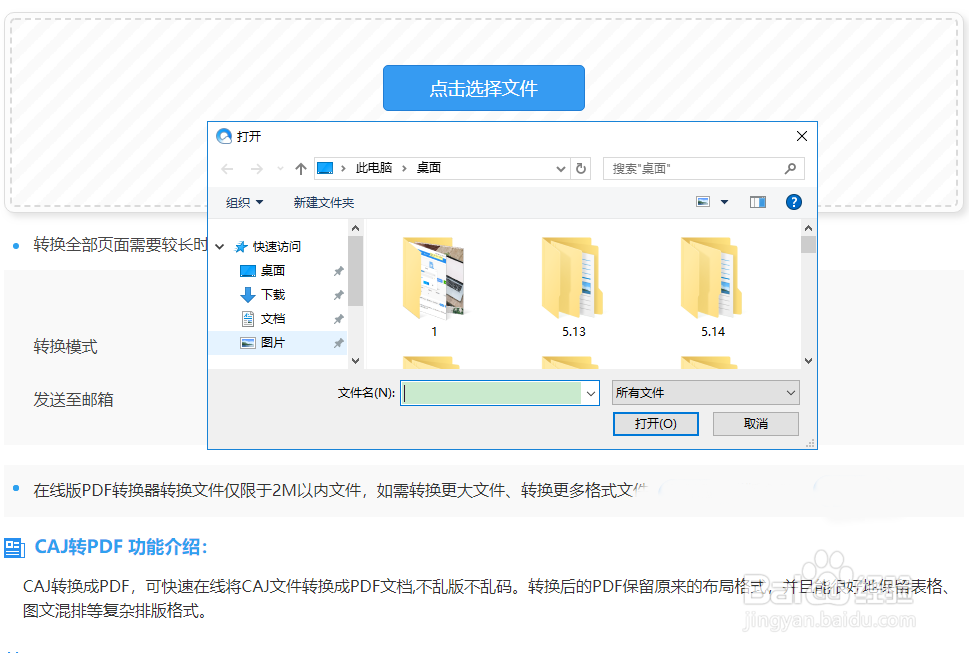
Task: Unpin 图片 from quick access
Action: click(338, 343)
